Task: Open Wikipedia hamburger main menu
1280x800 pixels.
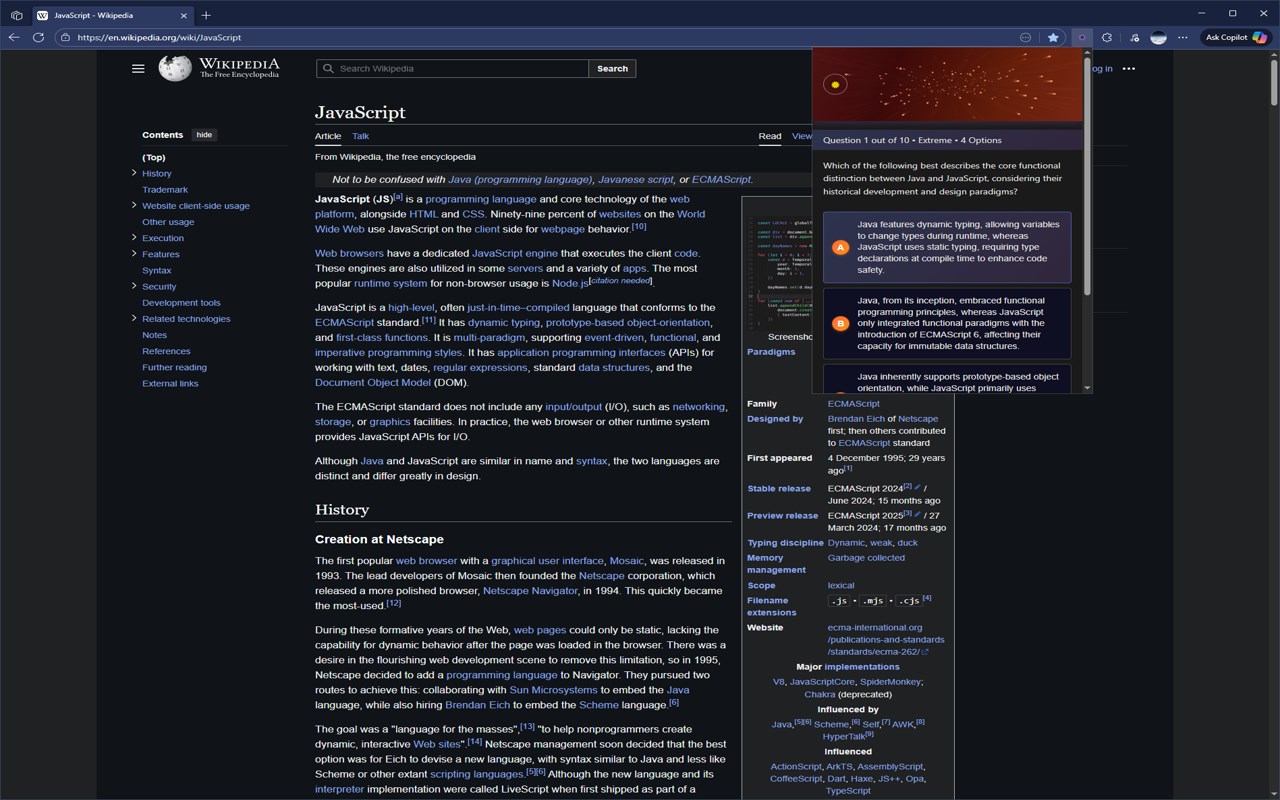Action: (138, 69)
